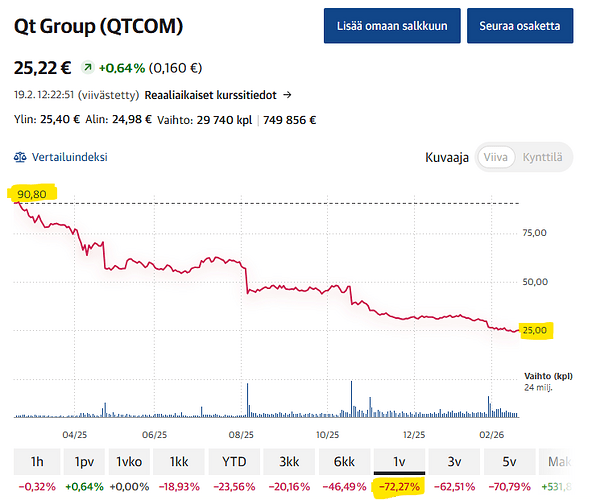Screen dimensions: 591x500
Task: Click the green up-arrow change icon
Action: click(88, 68)
